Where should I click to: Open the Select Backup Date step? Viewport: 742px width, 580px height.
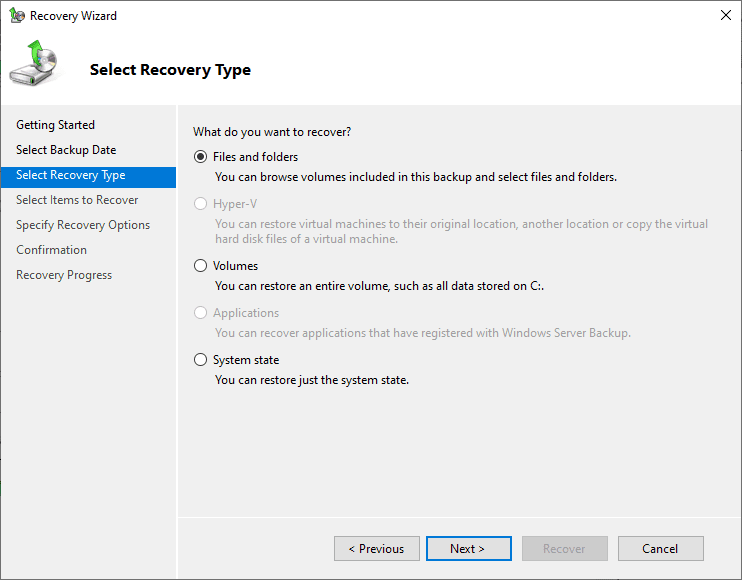pyautogui.click(x=66, y=150)
